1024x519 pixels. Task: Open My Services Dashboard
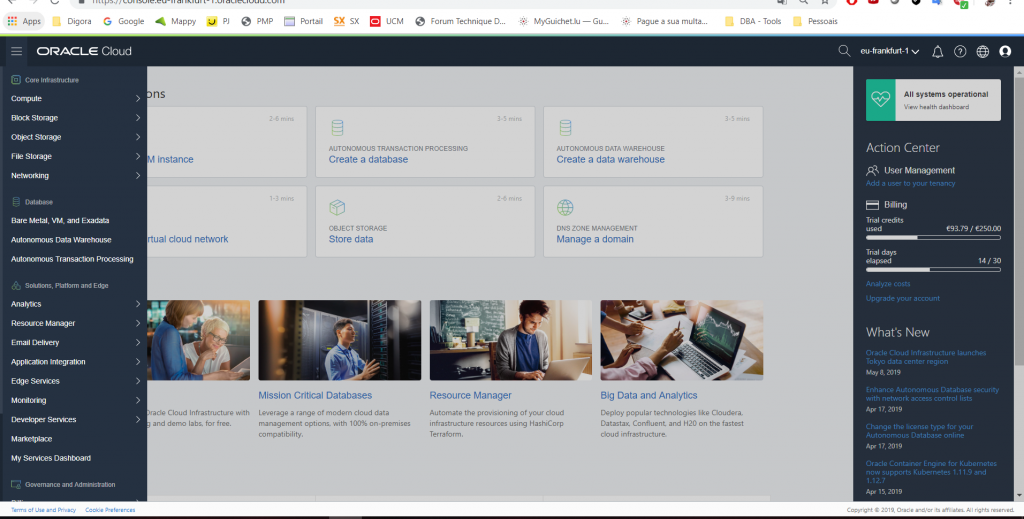[51, 458]
